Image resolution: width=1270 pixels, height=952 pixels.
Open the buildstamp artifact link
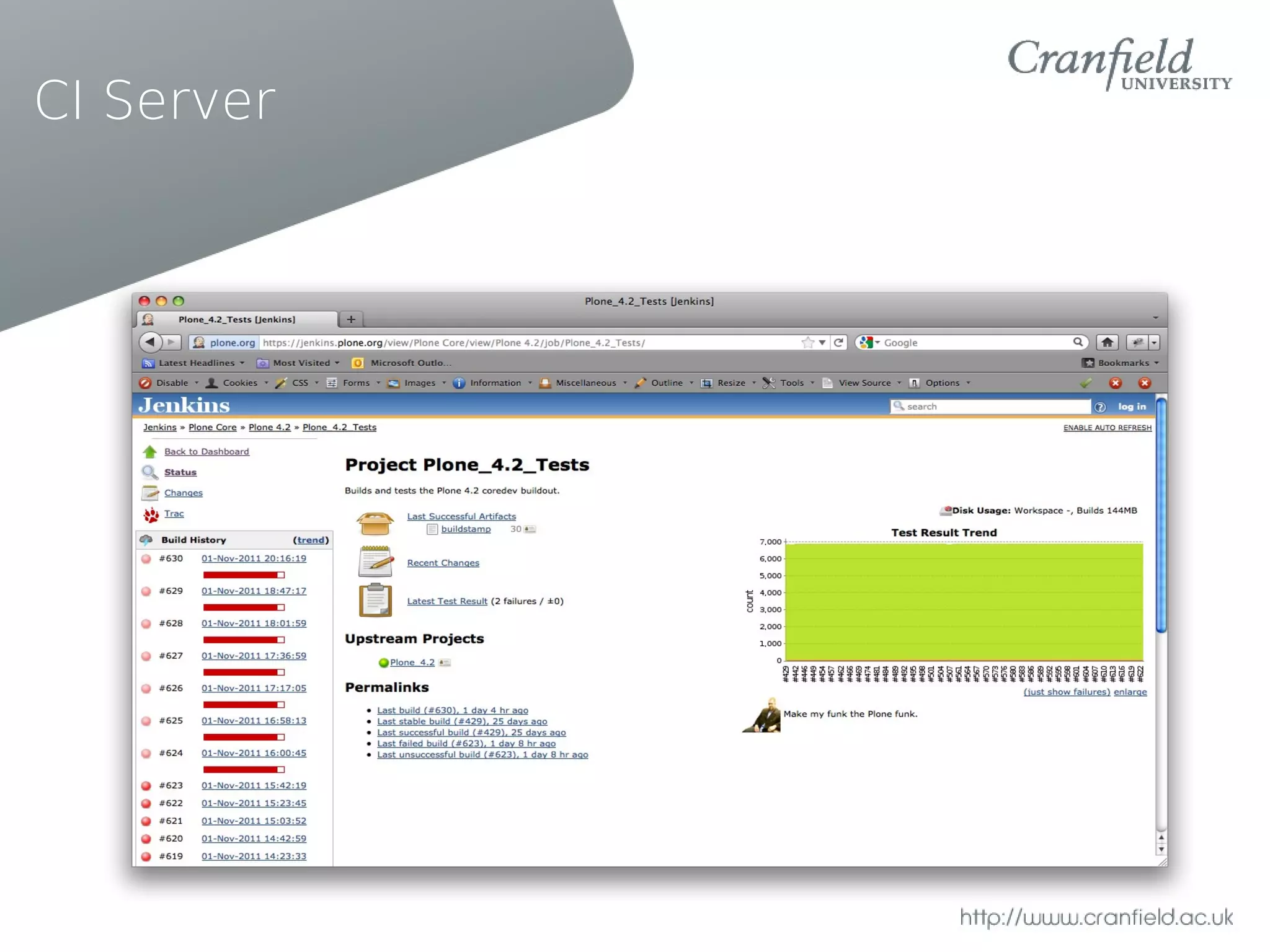pos(466,529)
